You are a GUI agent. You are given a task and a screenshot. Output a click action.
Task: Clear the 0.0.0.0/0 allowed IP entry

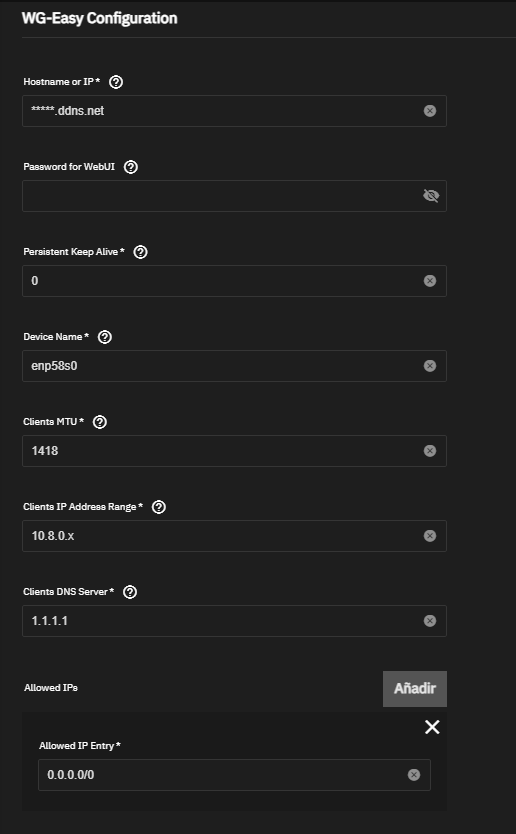(414, 775)
